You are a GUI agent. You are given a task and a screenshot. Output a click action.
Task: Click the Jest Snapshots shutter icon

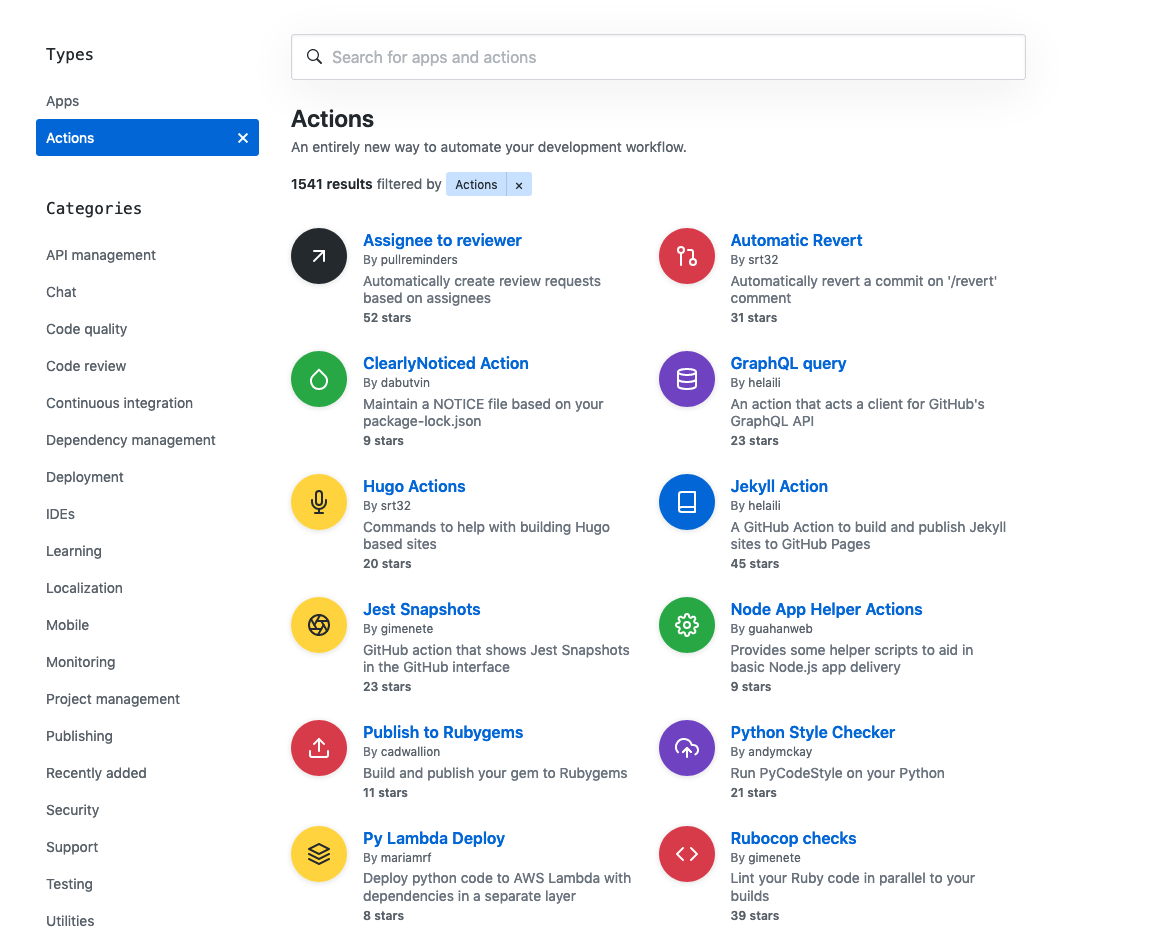tap(318, 625)
